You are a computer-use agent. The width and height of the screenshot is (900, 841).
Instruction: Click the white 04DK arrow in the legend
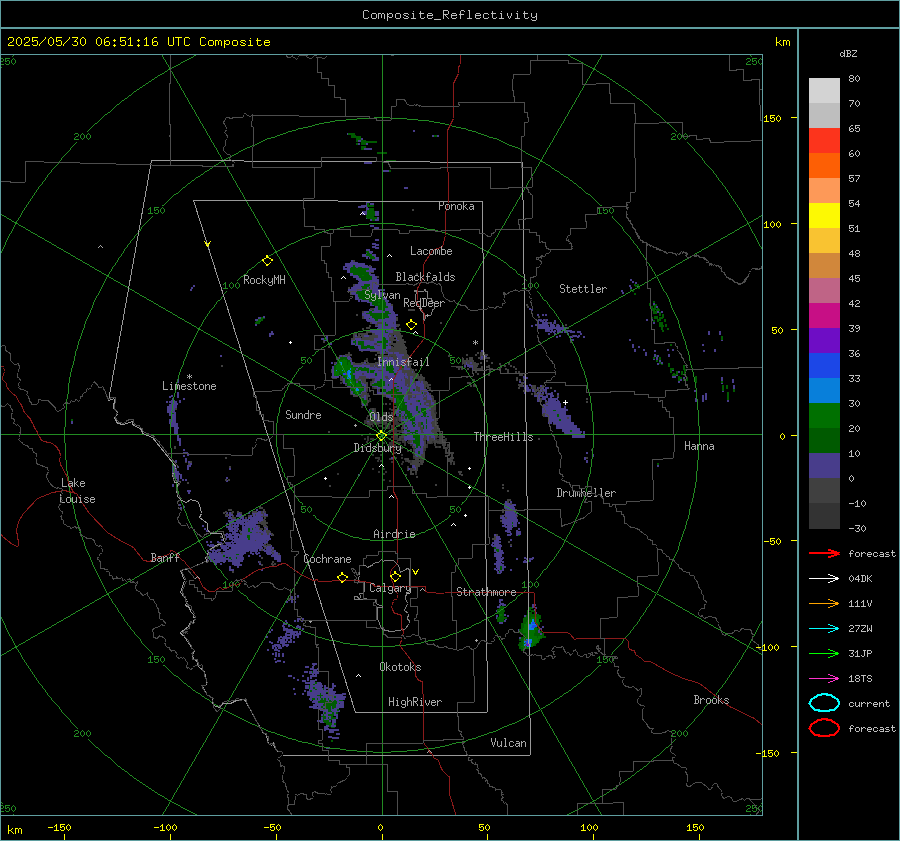point(824,578)
